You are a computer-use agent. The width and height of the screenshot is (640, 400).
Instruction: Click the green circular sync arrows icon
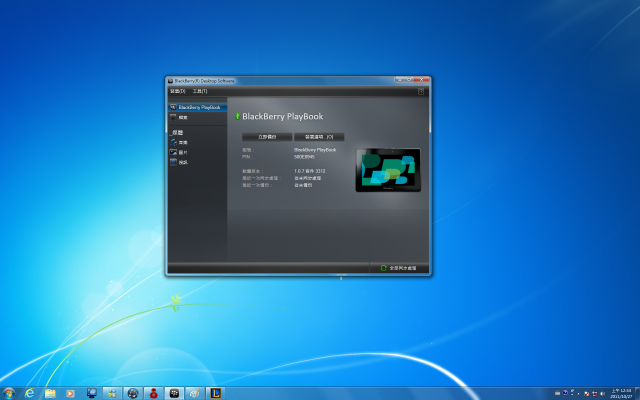(x=383, y=268)
